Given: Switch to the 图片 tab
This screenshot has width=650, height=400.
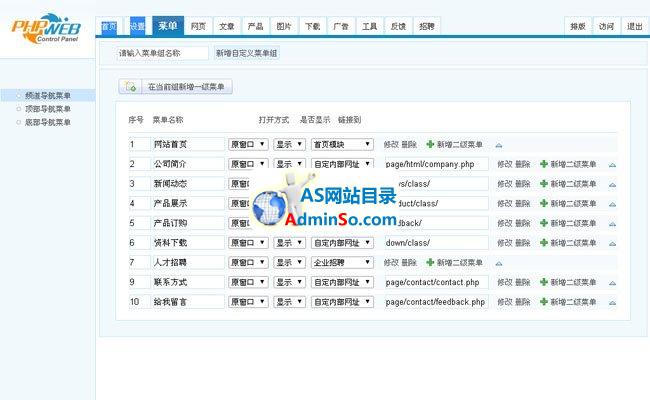Looking at the screenshot, I should (284, 27).
